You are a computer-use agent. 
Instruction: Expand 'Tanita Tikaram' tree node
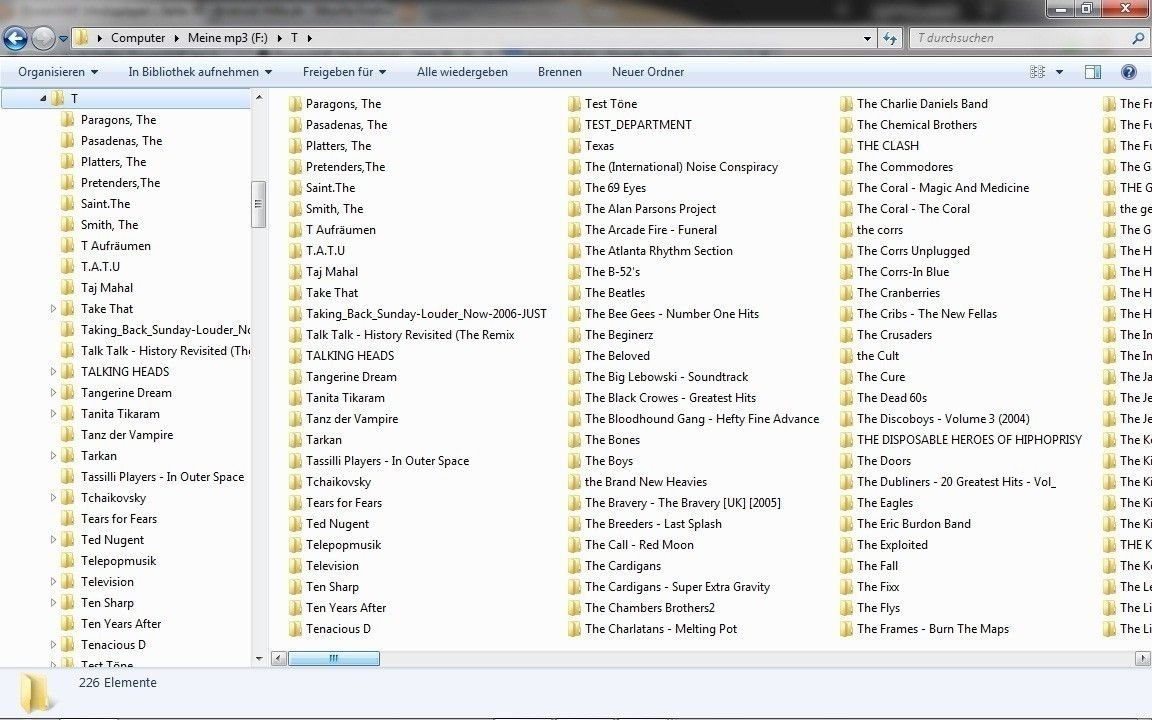tap(53, 414)
